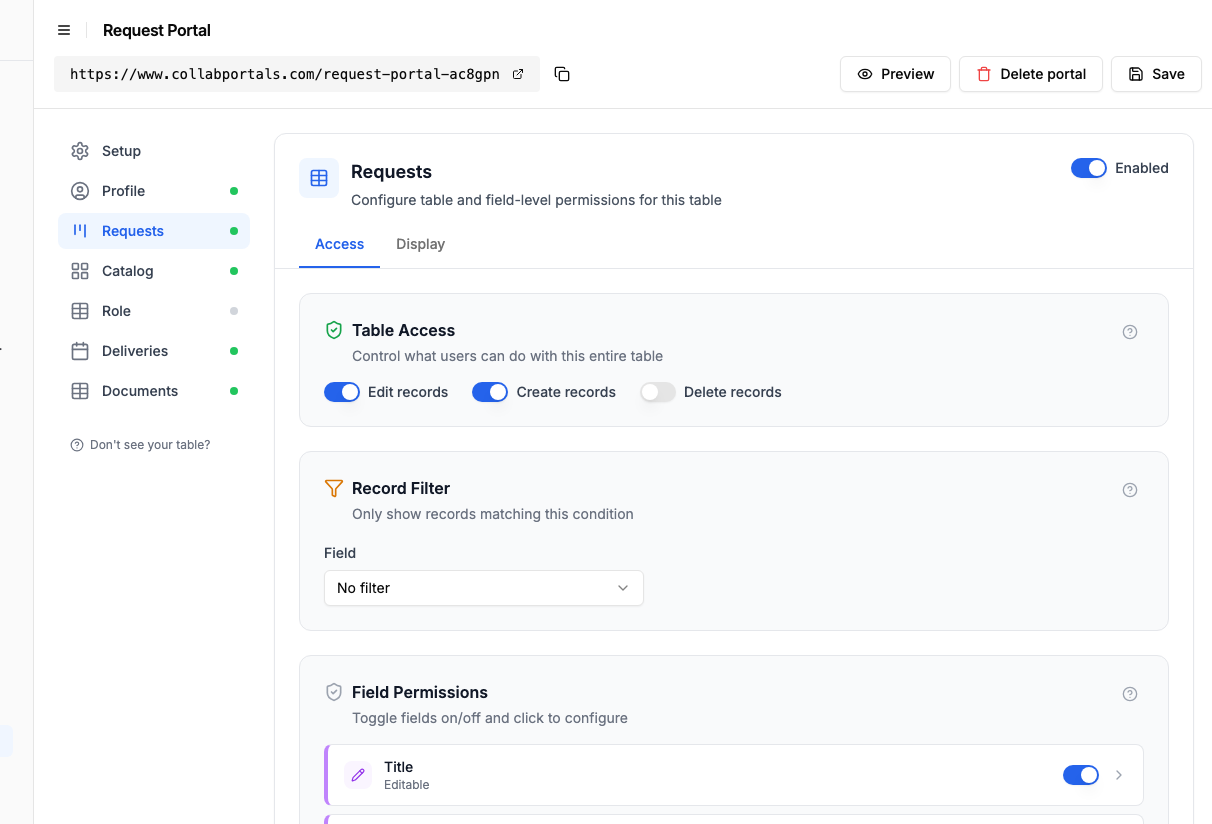This screenshot has height=824, width=1212.
Task: Click the Record Filter funnel icon
Action: pyautogui.click(x=334, y=488)
